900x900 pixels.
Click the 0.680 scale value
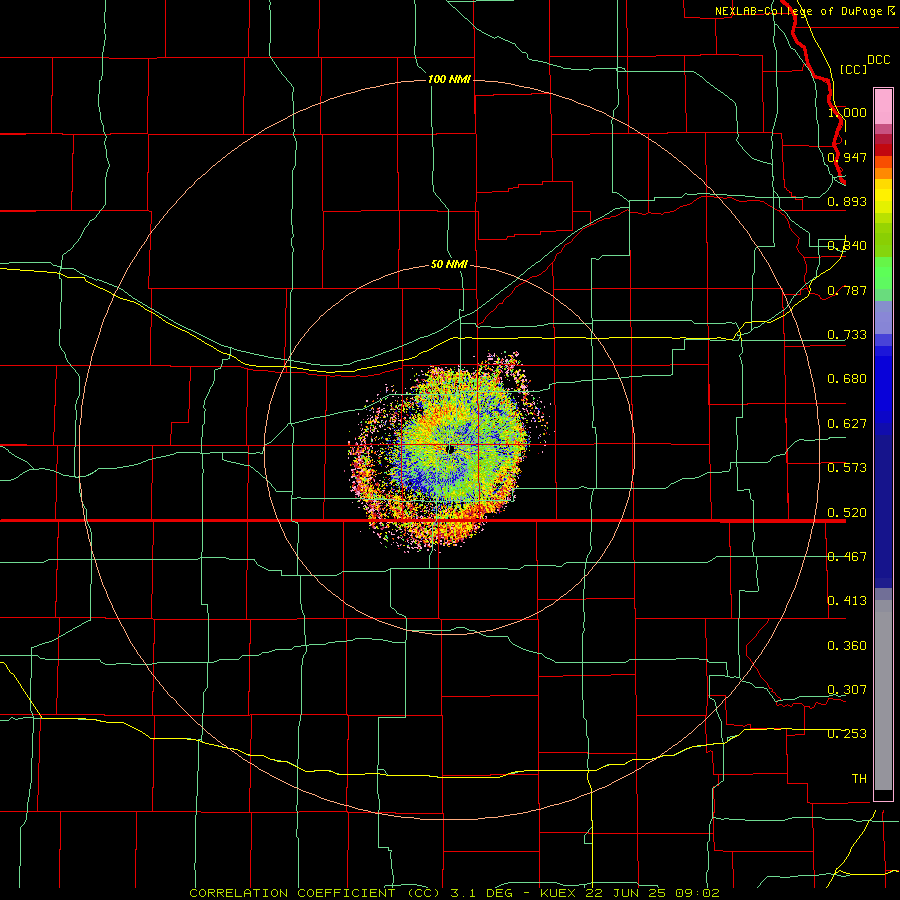[x=847, y=379]
